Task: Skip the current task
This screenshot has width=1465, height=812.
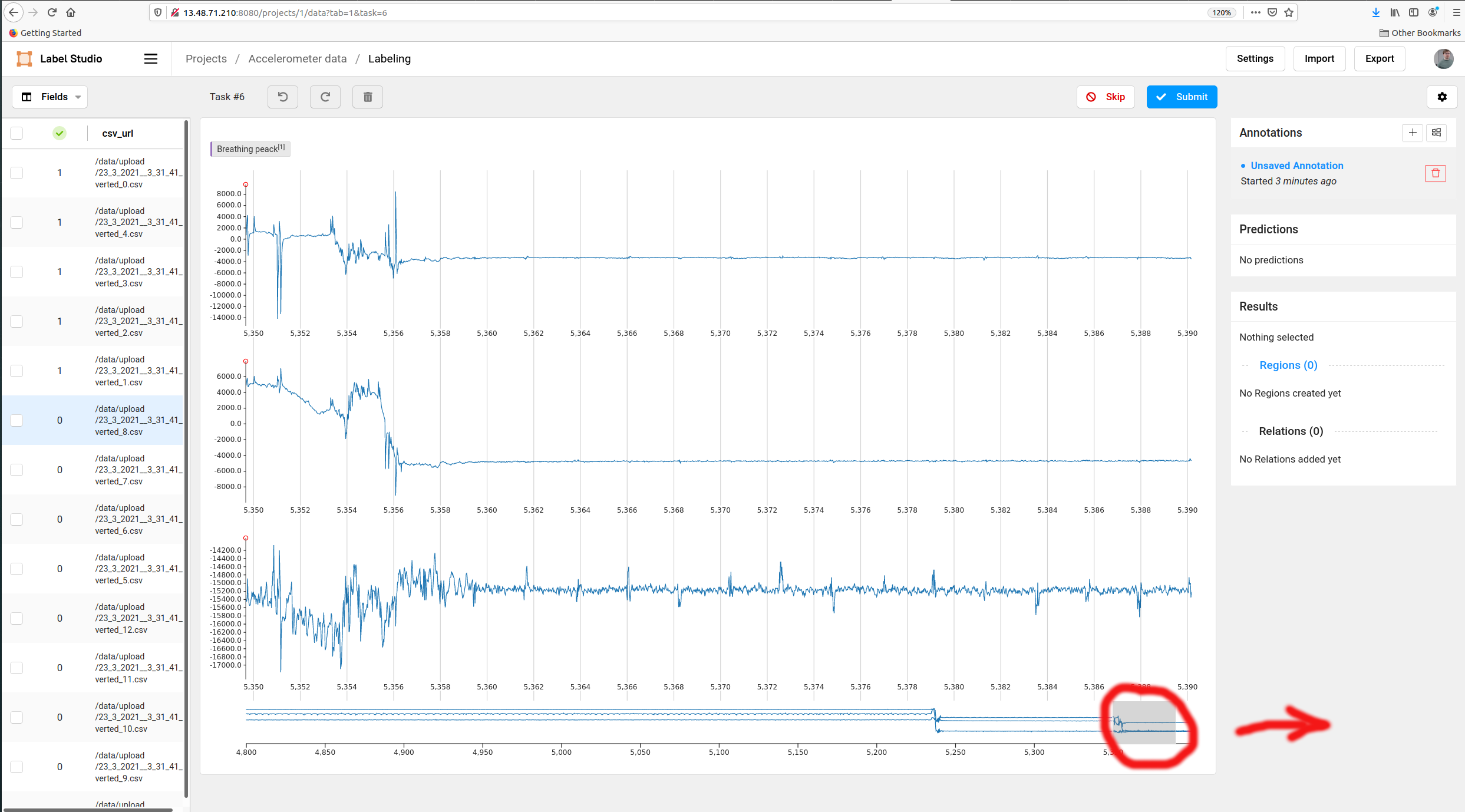Action: tap(1106, 97)
